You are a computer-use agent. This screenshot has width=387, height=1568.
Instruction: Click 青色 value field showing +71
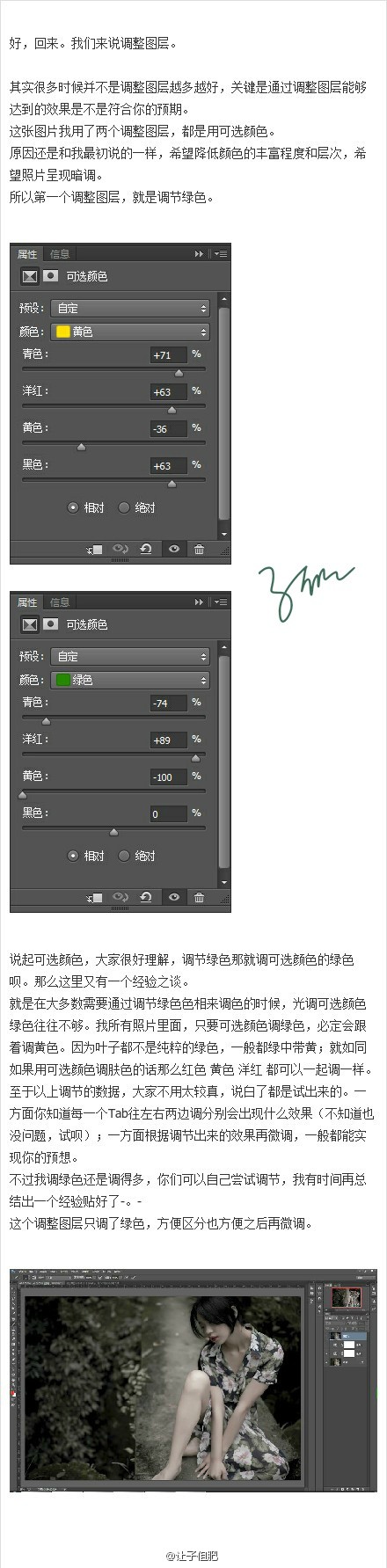point(169,355)
